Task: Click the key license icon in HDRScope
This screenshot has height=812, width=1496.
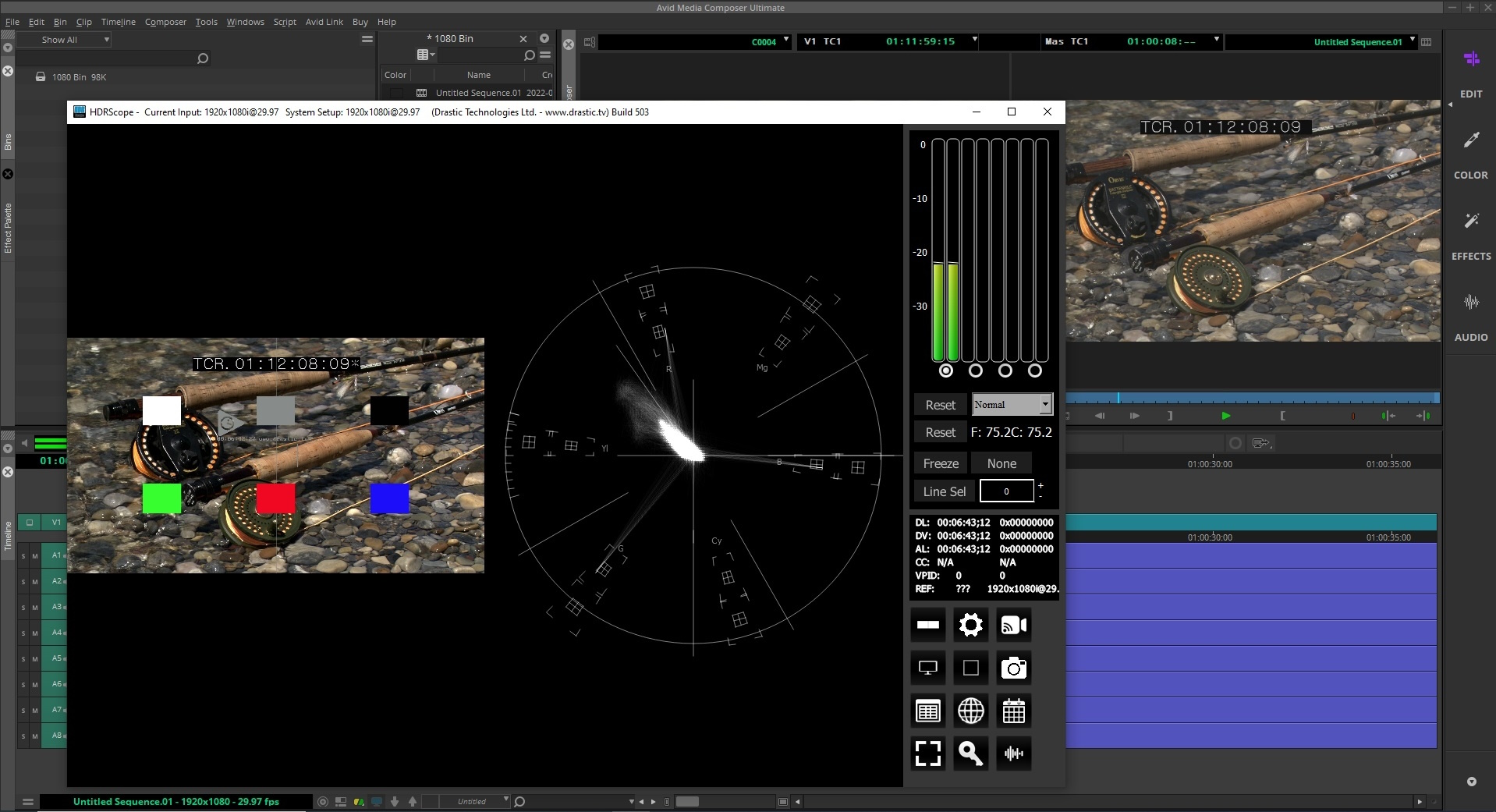Action: click(x=970, y=753)
